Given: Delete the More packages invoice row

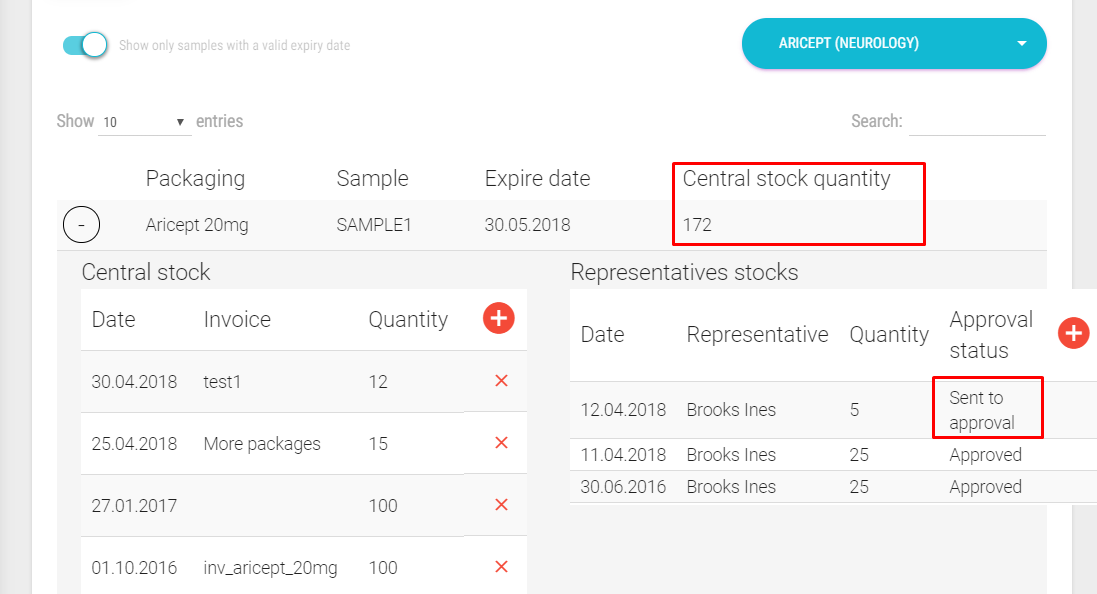Looking at the screenshot, I should pos(501,443).
